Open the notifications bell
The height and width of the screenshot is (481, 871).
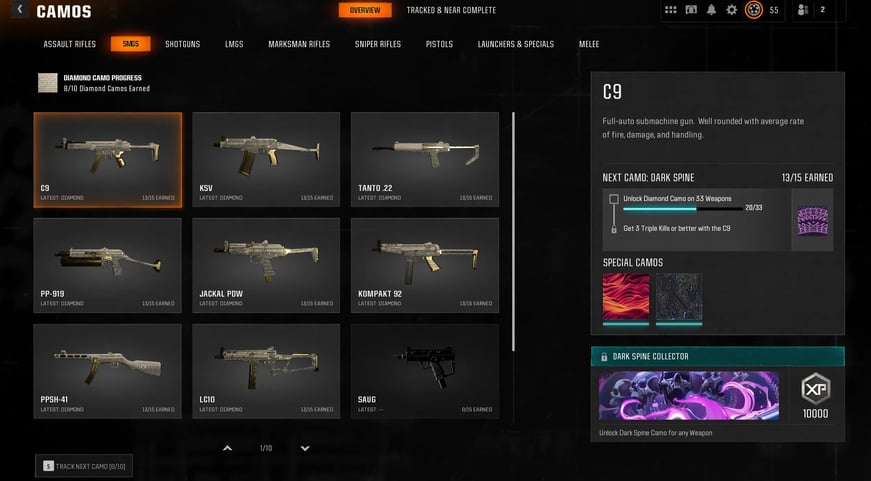click(711, 10)
